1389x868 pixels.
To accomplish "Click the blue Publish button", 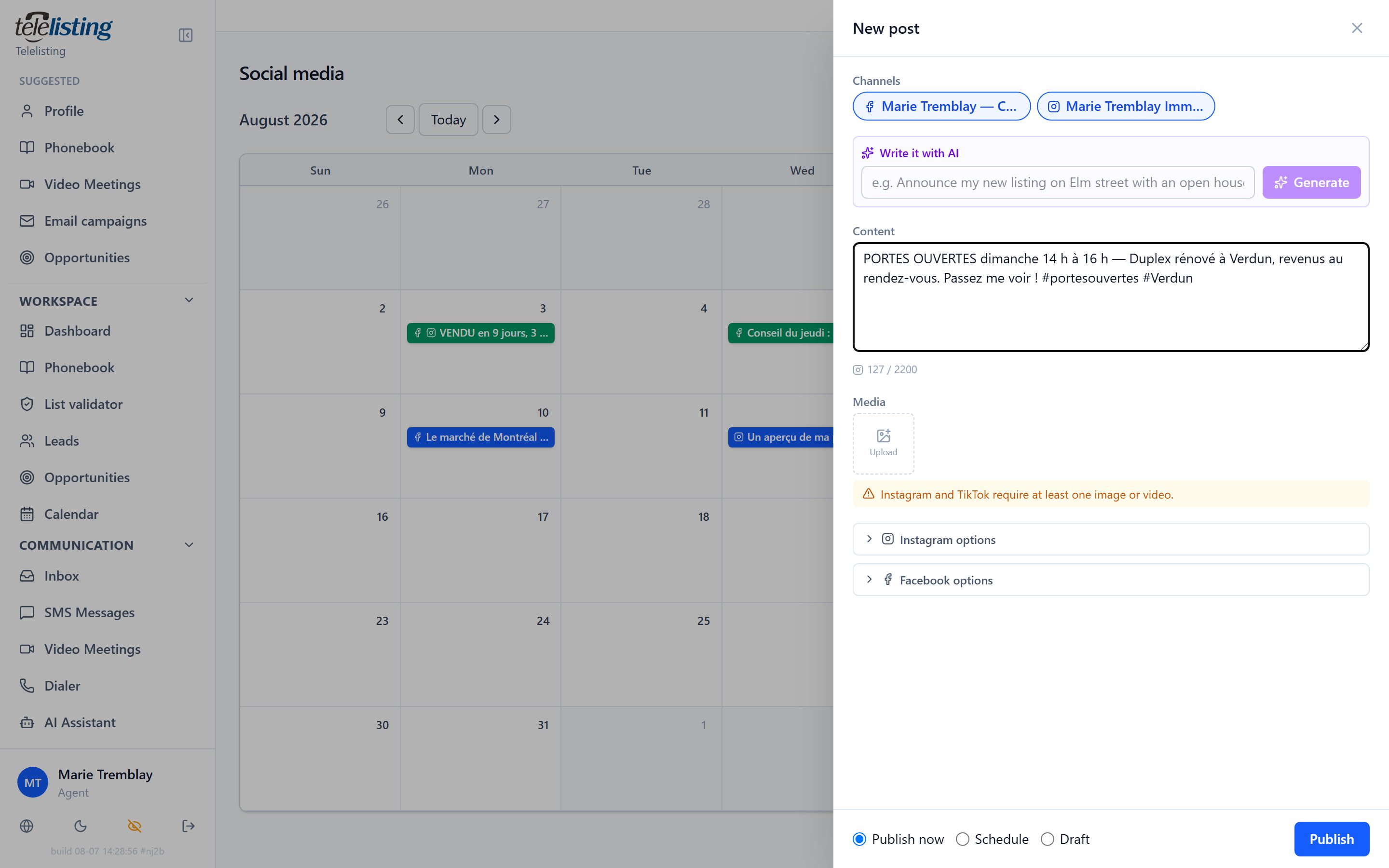I will click(1332, 839).
